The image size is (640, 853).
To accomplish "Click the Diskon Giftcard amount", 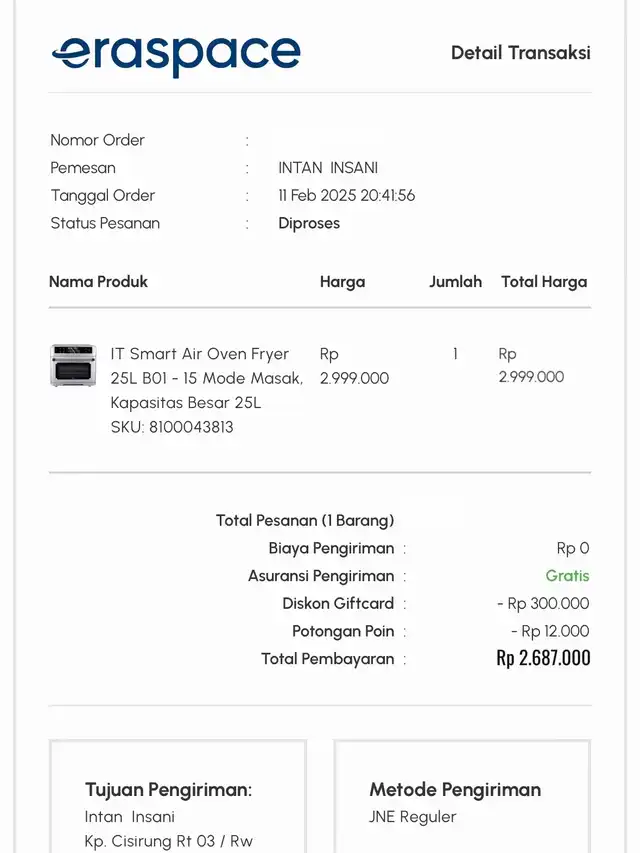I will click(x=543, y=603).
